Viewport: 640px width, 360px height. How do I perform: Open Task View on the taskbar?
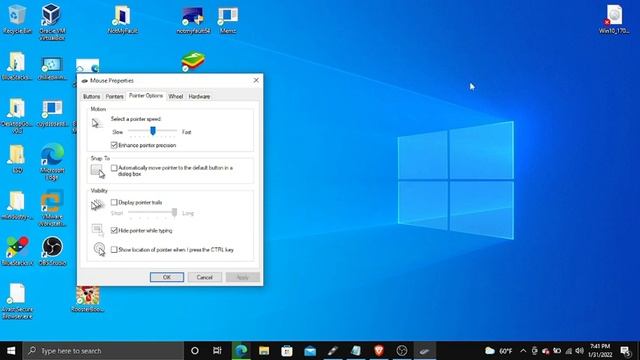(x=217, y=351)
